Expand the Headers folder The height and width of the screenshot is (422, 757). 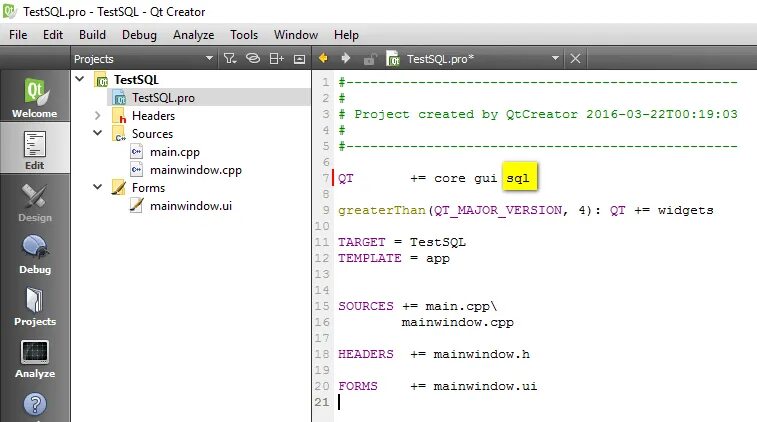(98, 115)
